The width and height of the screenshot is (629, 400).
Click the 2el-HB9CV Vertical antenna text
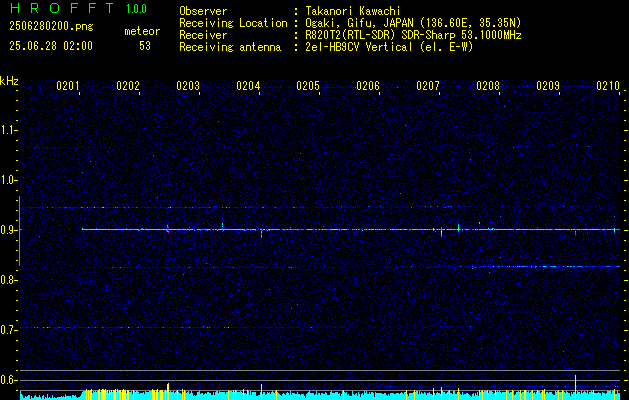(388, 47)
